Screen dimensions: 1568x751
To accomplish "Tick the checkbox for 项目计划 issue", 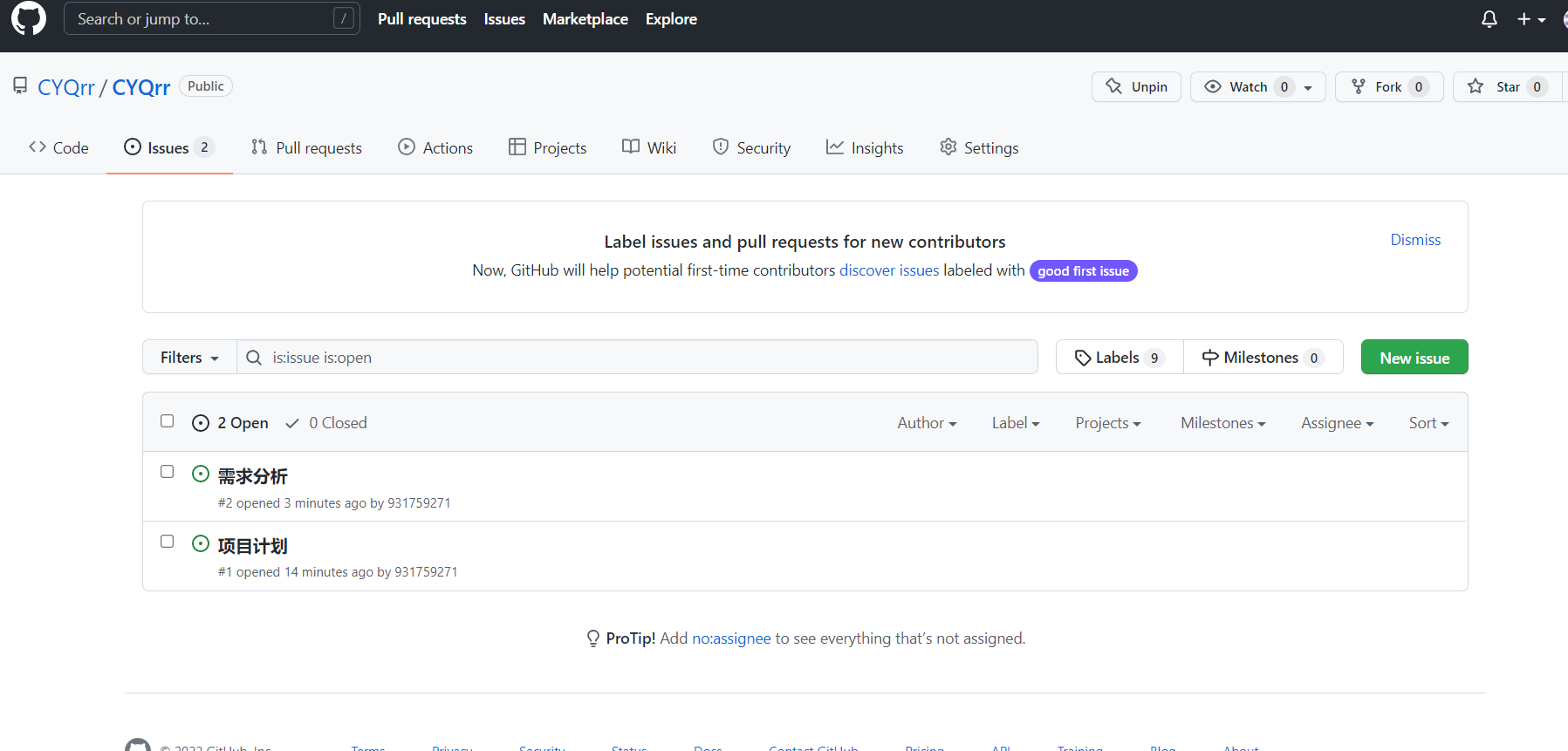I will pyautogui.click(x=168, y=542).
